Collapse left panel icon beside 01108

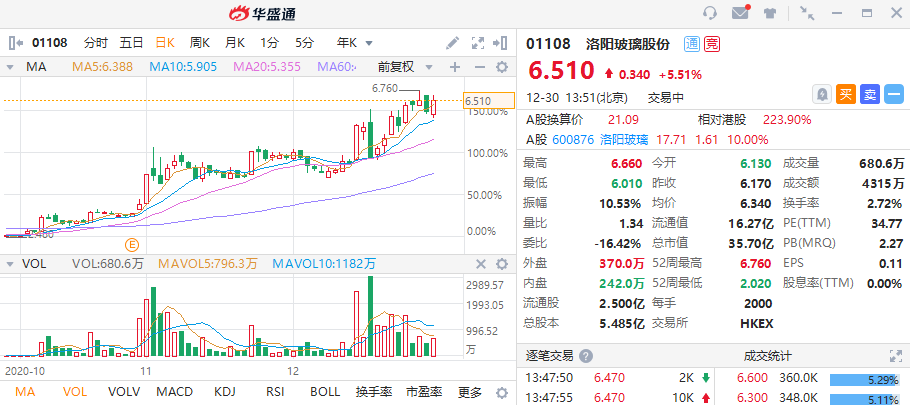[16, 42]
